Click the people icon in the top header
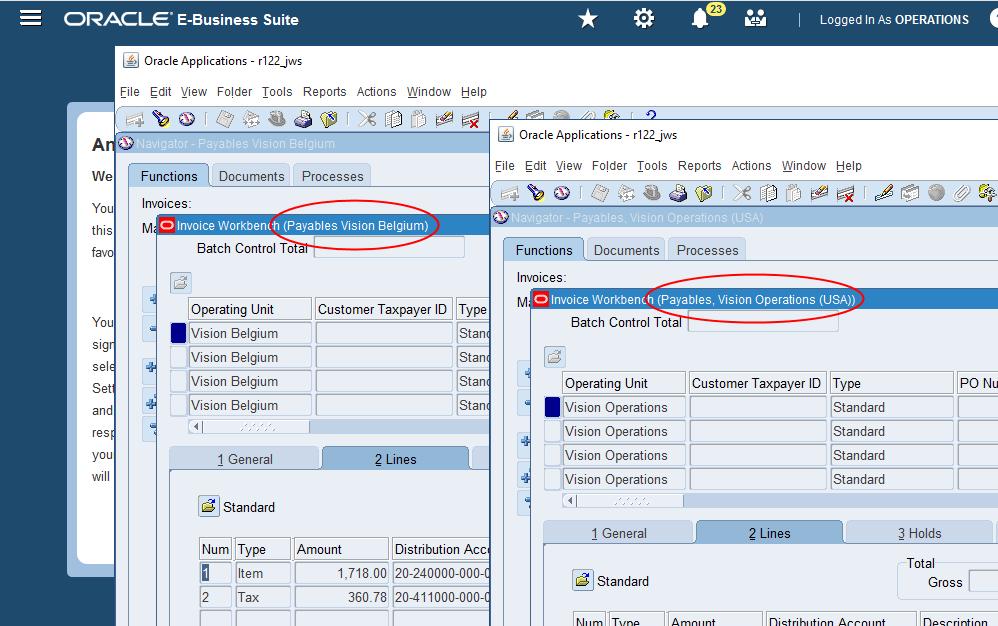The width and height of the screenshot is (998, 626). pyautogui.click(x=756, y=19)
